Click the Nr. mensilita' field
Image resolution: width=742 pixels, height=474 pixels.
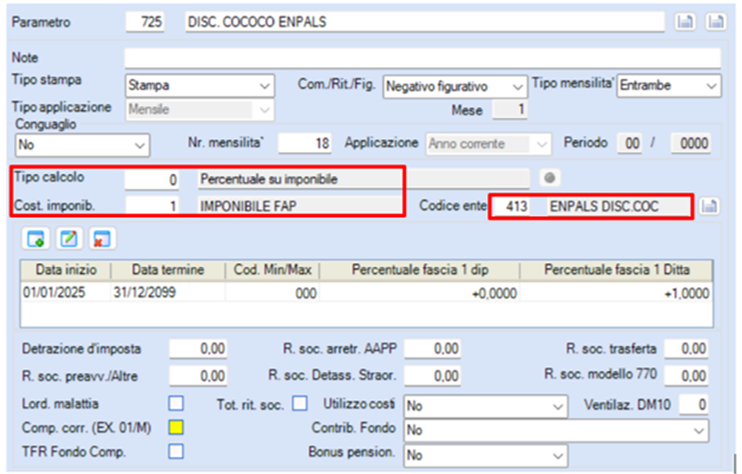click(x=305, y=143)
